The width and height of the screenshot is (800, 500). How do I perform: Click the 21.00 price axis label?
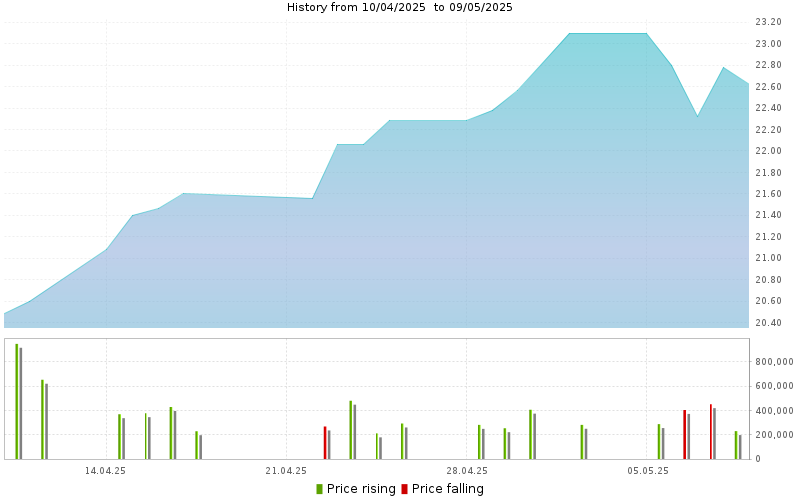click(x=768, y=258)
